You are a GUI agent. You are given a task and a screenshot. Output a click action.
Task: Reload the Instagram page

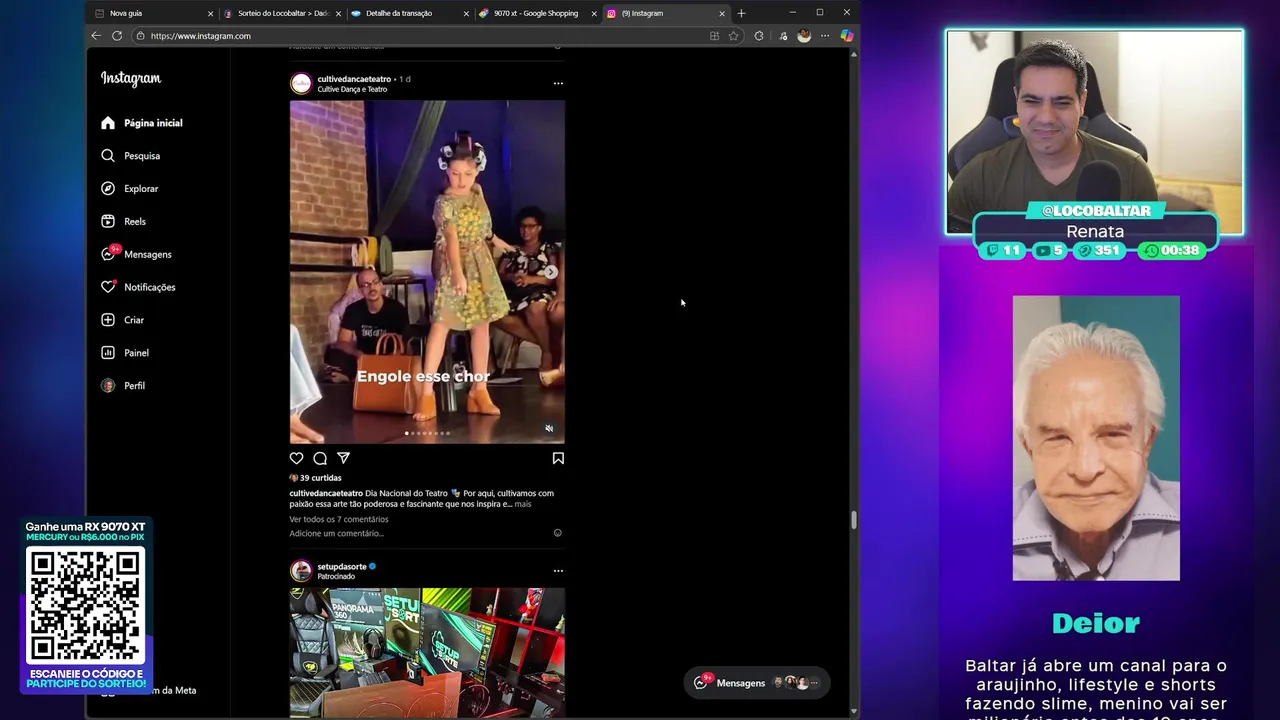tap(117, 36)
